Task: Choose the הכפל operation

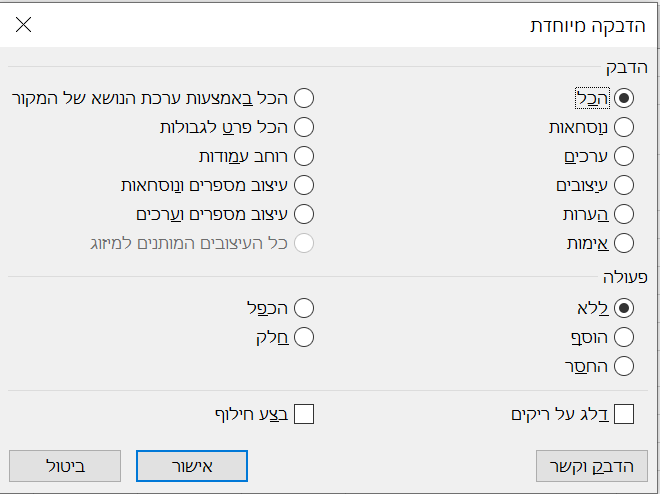Action: coord(304,308)
